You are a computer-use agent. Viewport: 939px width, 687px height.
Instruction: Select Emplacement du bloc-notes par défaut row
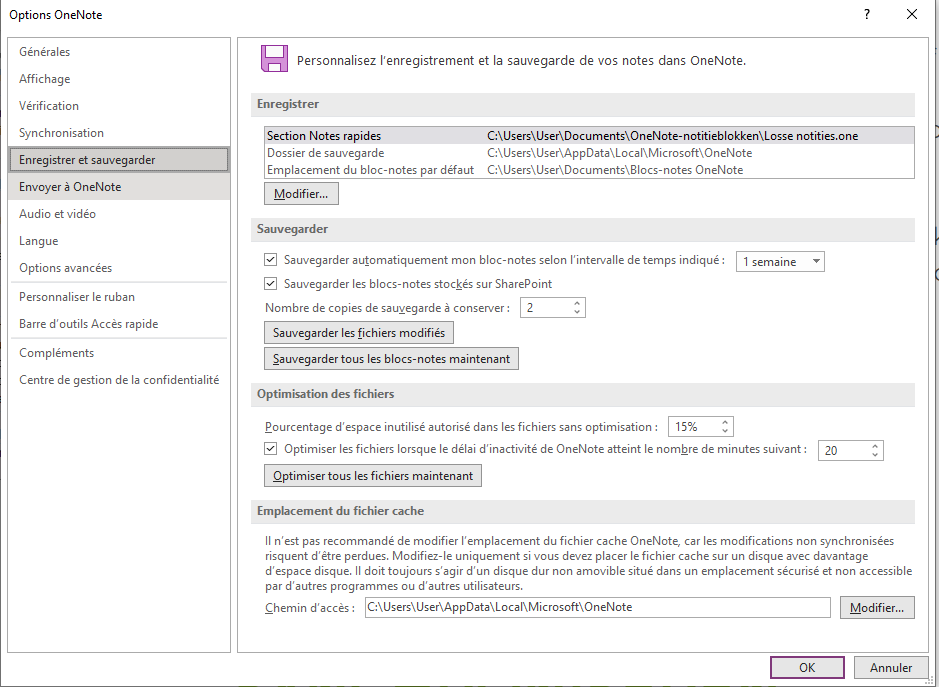pos(589,170)
